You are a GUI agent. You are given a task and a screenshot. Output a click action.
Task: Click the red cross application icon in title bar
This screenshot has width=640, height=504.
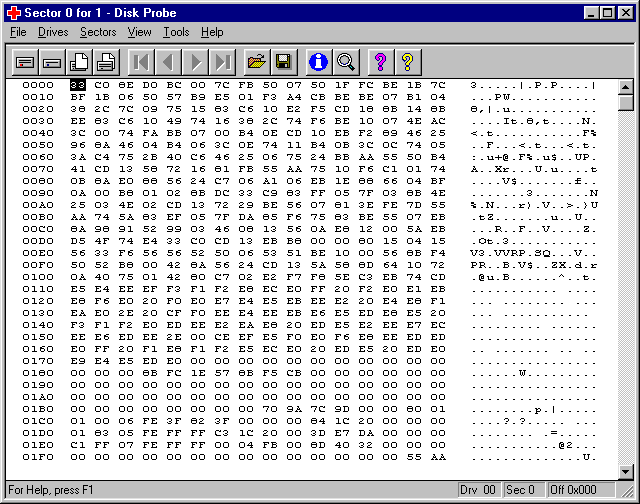coord(14,13)
